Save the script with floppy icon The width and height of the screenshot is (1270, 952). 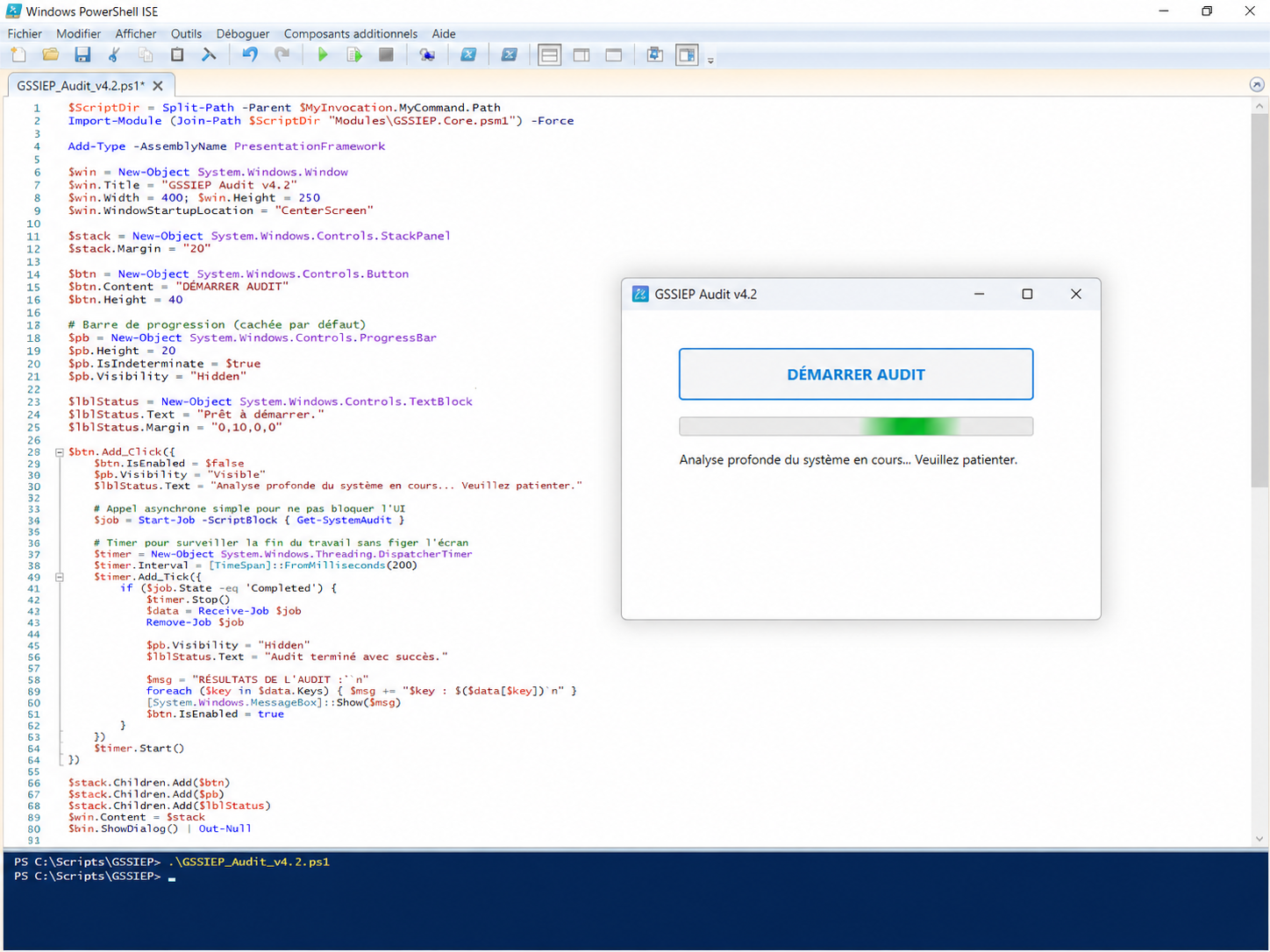pos(82,55)
